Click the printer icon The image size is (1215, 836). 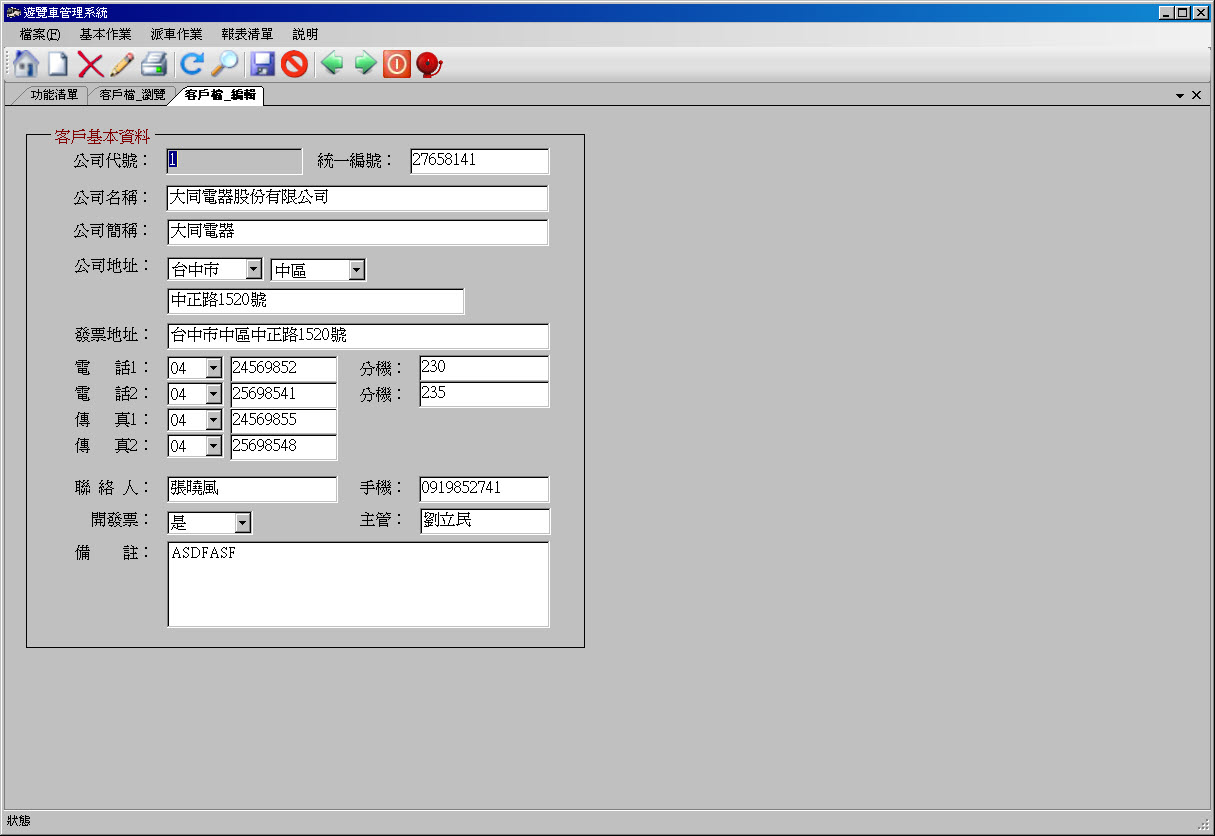[x=153, y=65]
